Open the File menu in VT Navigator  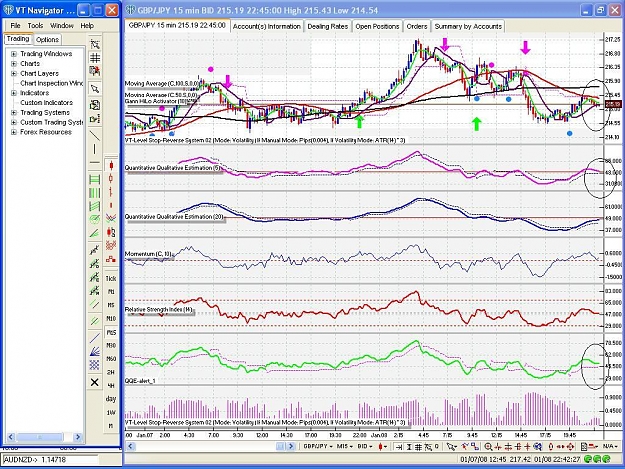click(x=15, y=26)
